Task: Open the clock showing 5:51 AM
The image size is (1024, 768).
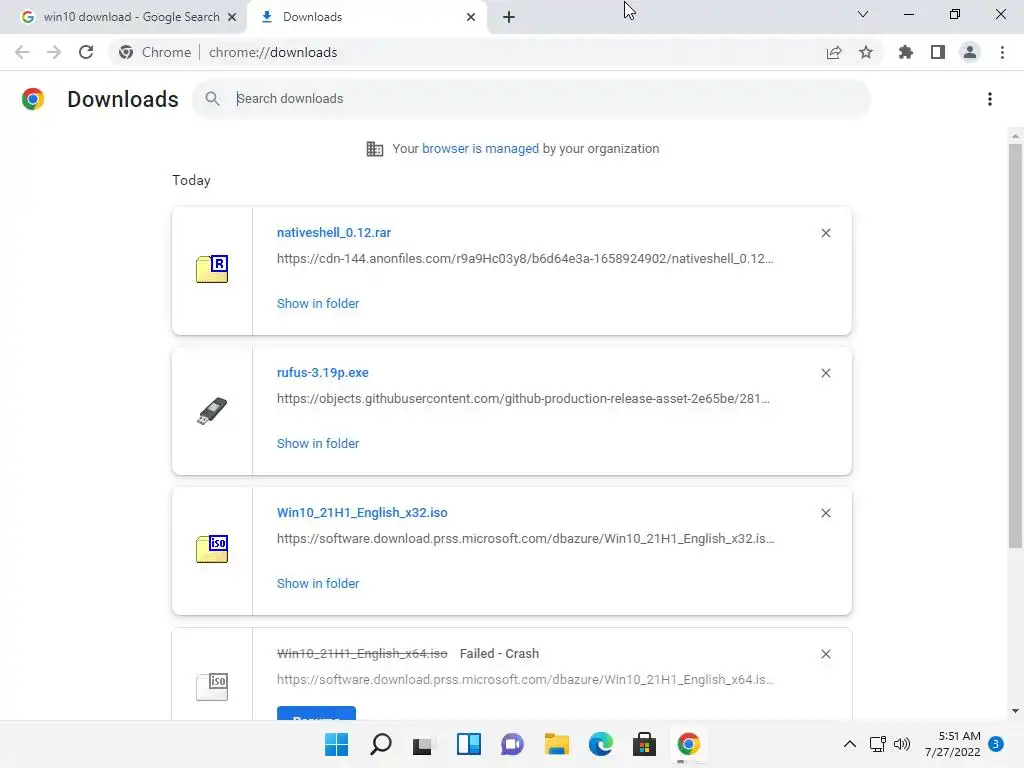Action: [953, 744]
